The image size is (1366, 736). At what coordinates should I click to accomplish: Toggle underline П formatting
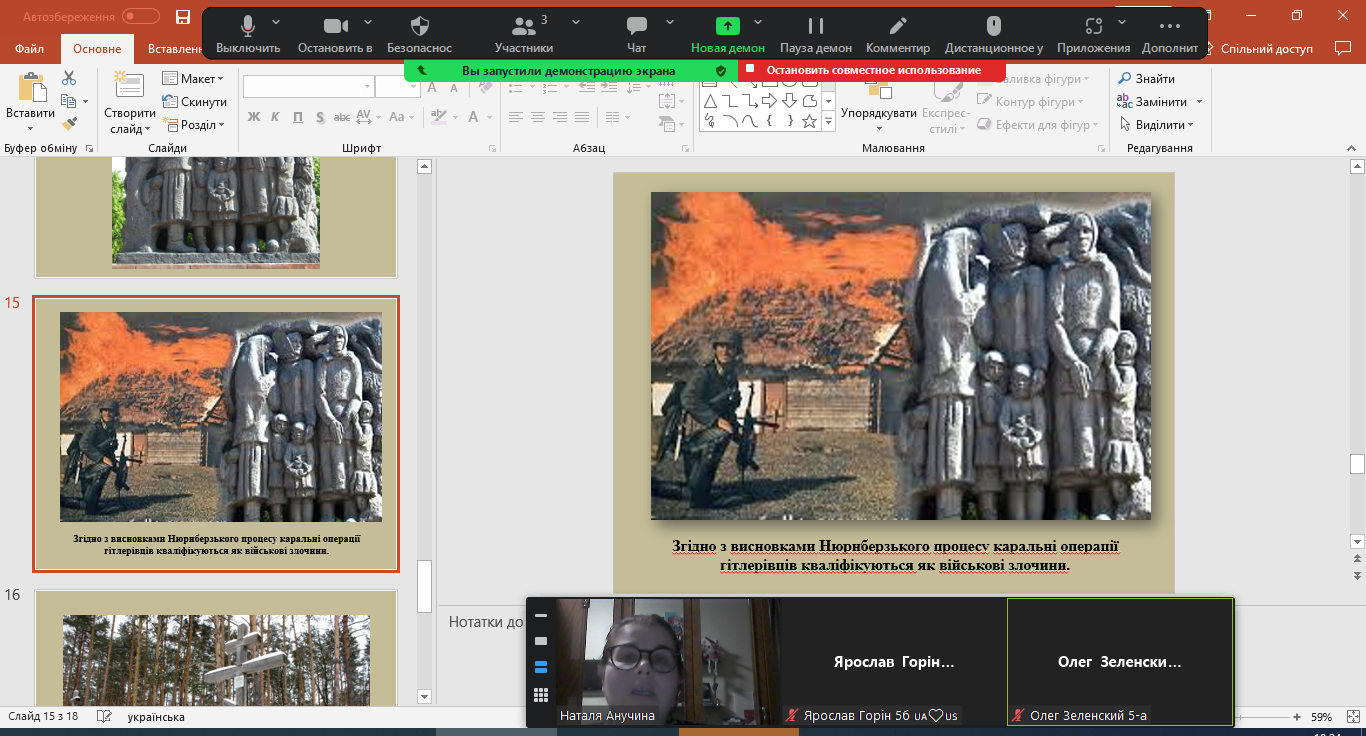296,117
